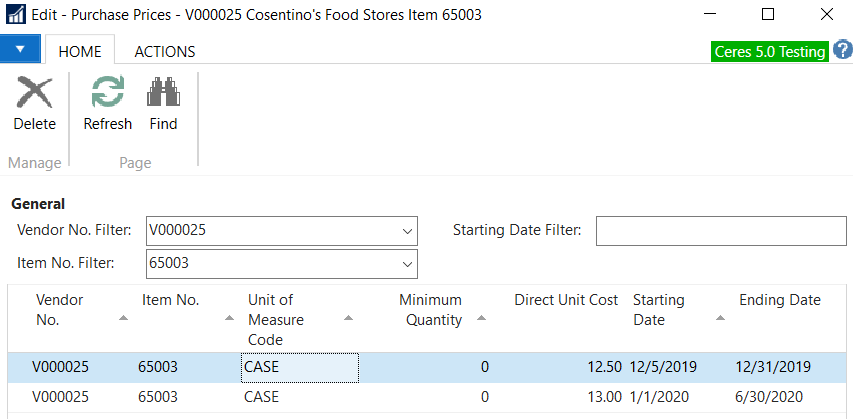Image resolution: width=853 pixels, height=419 pixels.
Task: Open the blue application menu dropdown
Action: [20, 49]
